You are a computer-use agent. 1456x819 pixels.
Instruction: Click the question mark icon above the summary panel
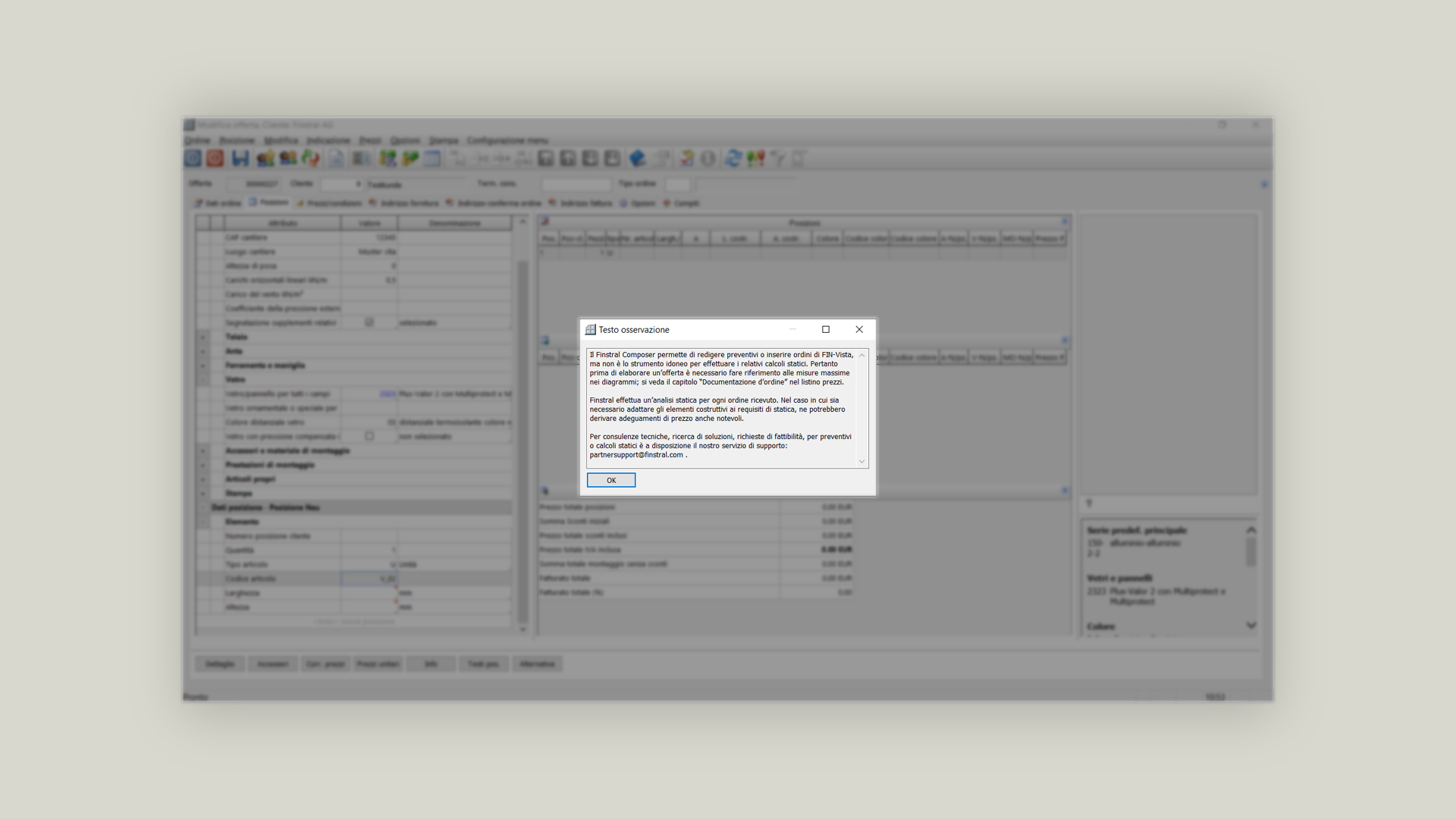1089,504
